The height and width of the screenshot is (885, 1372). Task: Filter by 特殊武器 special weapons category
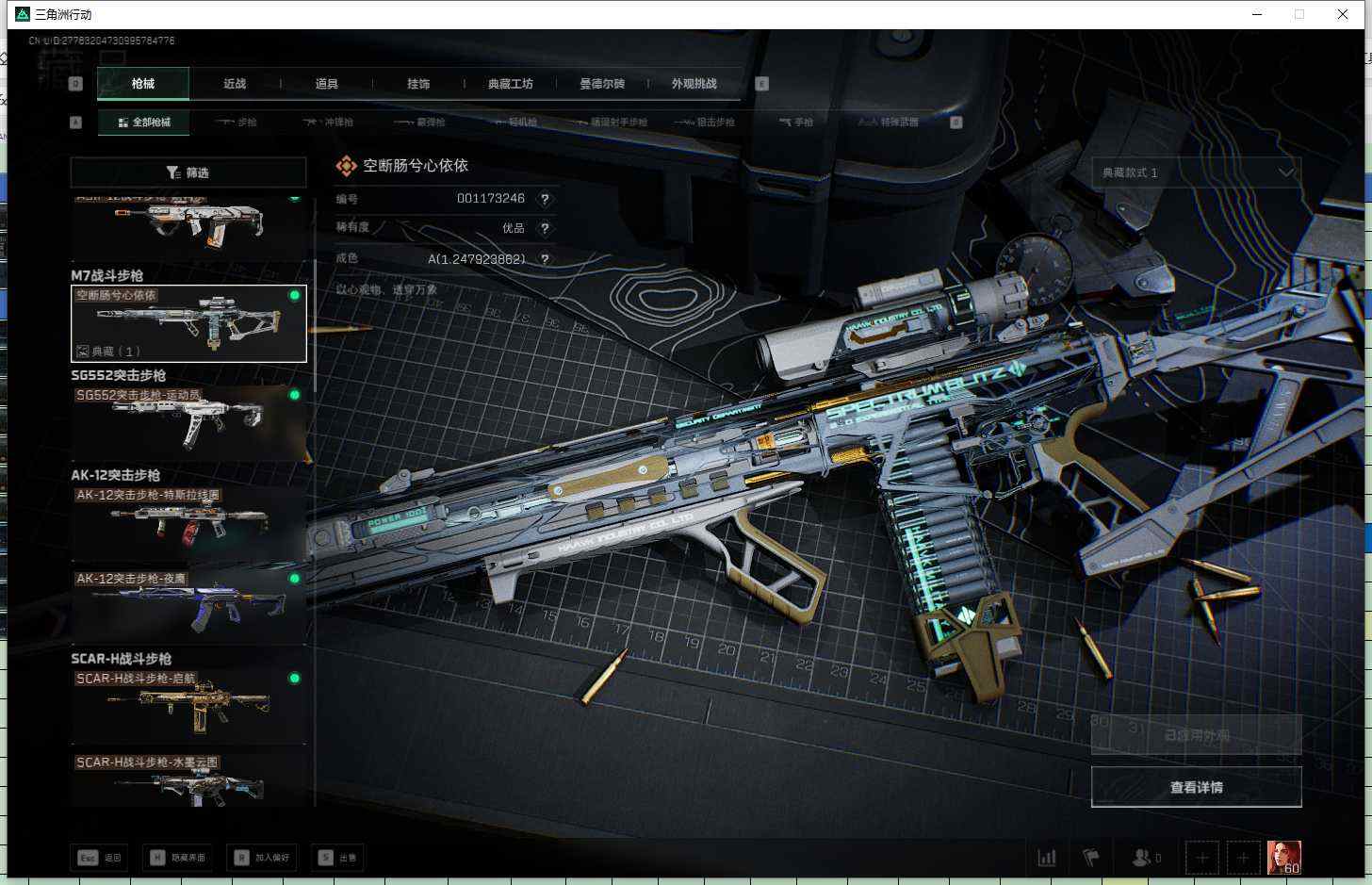(x=888, y=123)
